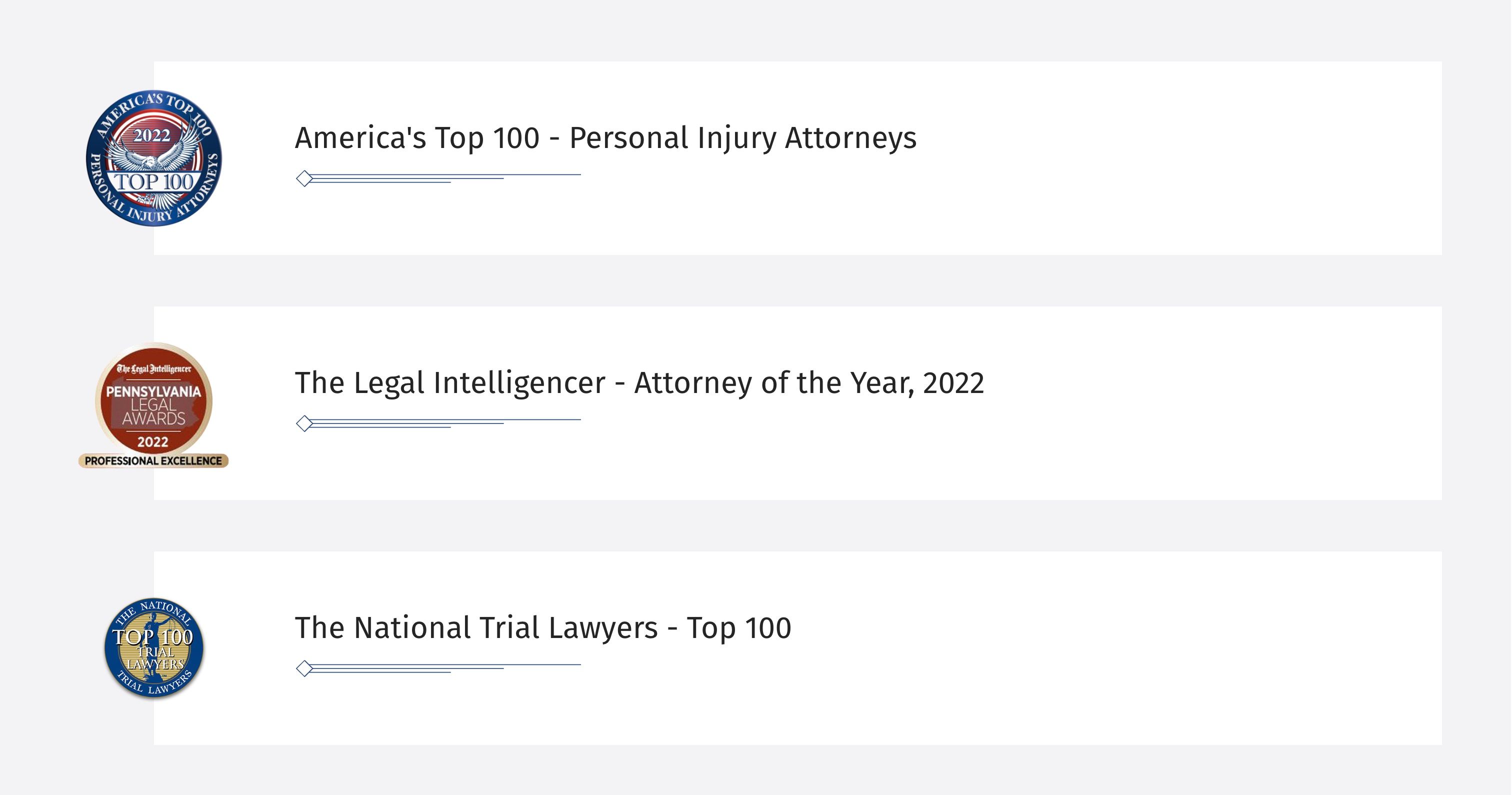Click the Trial Lawyers text inside the gold-blue badge
The height and width of the screenshot is (795, 1512).
(x=155, y=658)
